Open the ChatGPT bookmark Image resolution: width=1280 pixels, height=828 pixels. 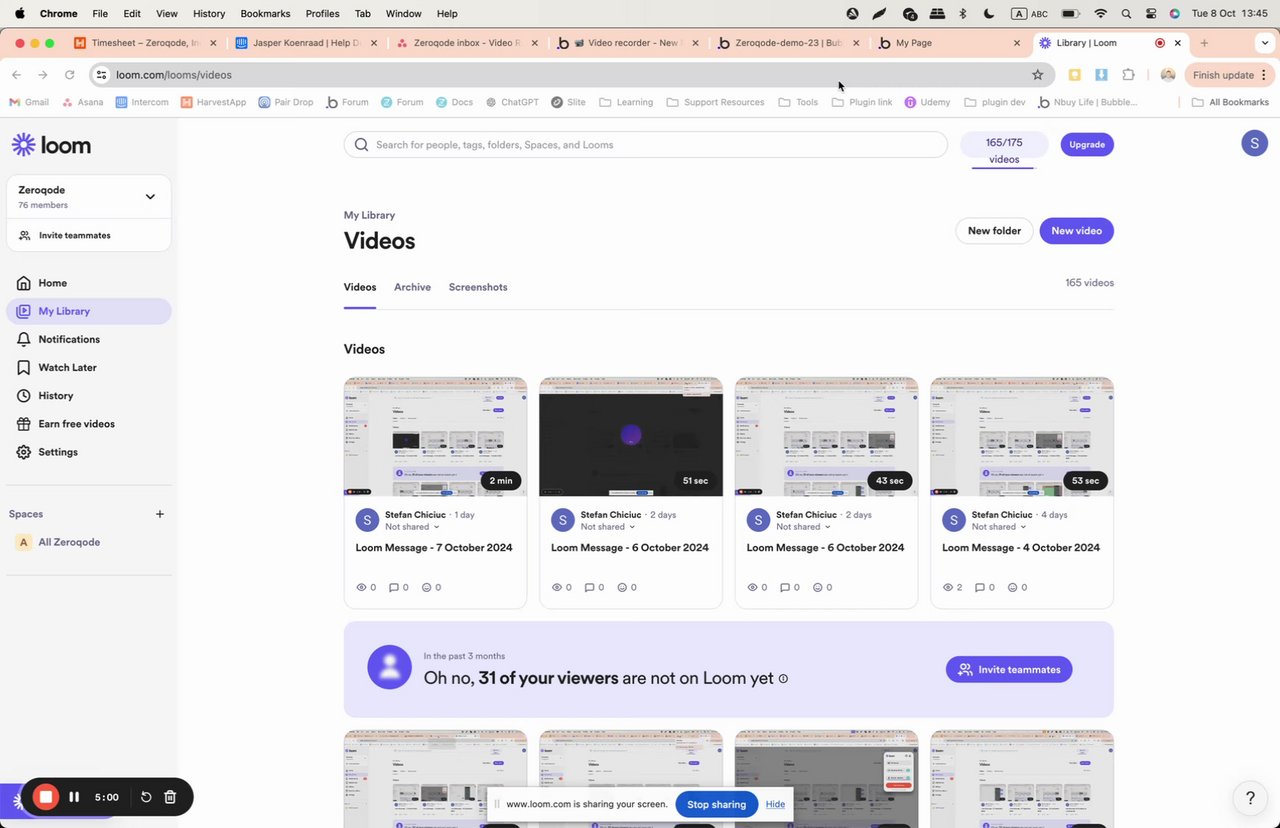(x=512, y=102)
